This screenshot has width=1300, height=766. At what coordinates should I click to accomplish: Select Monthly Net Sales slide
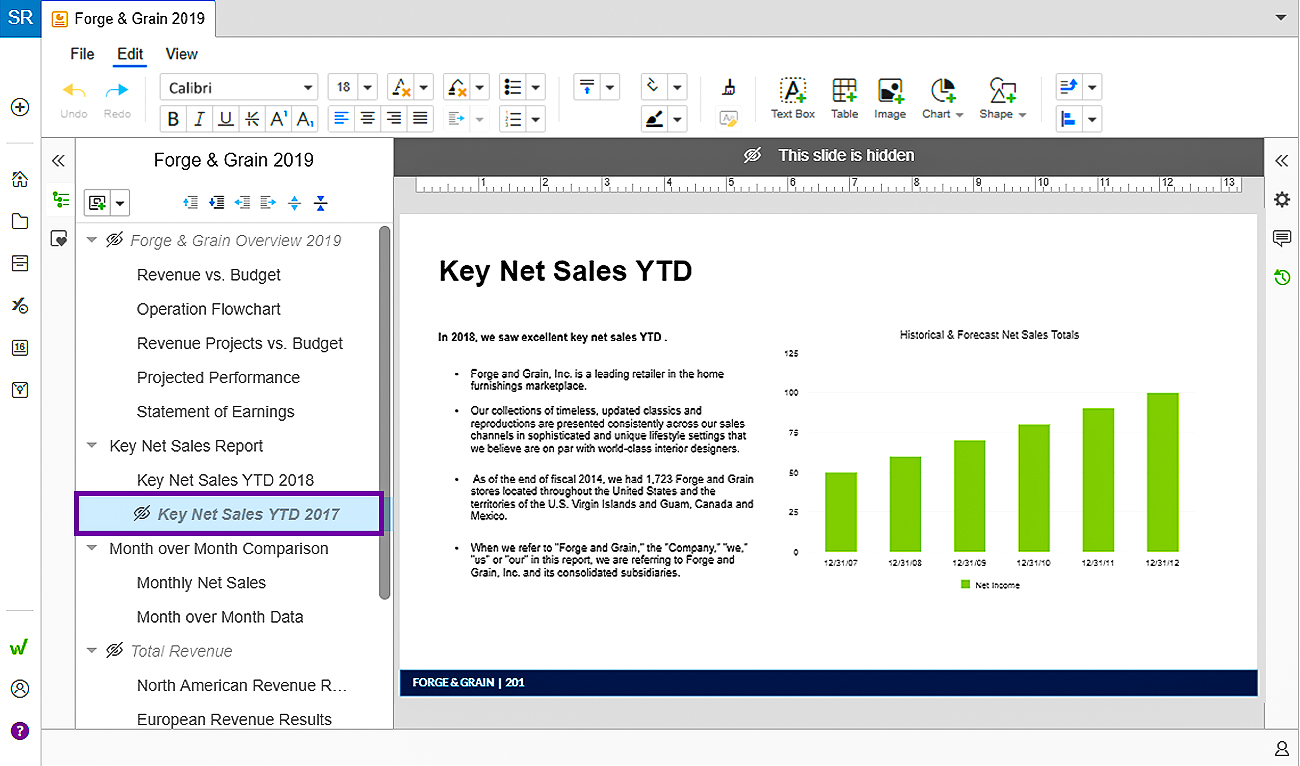tap(202, 583)
